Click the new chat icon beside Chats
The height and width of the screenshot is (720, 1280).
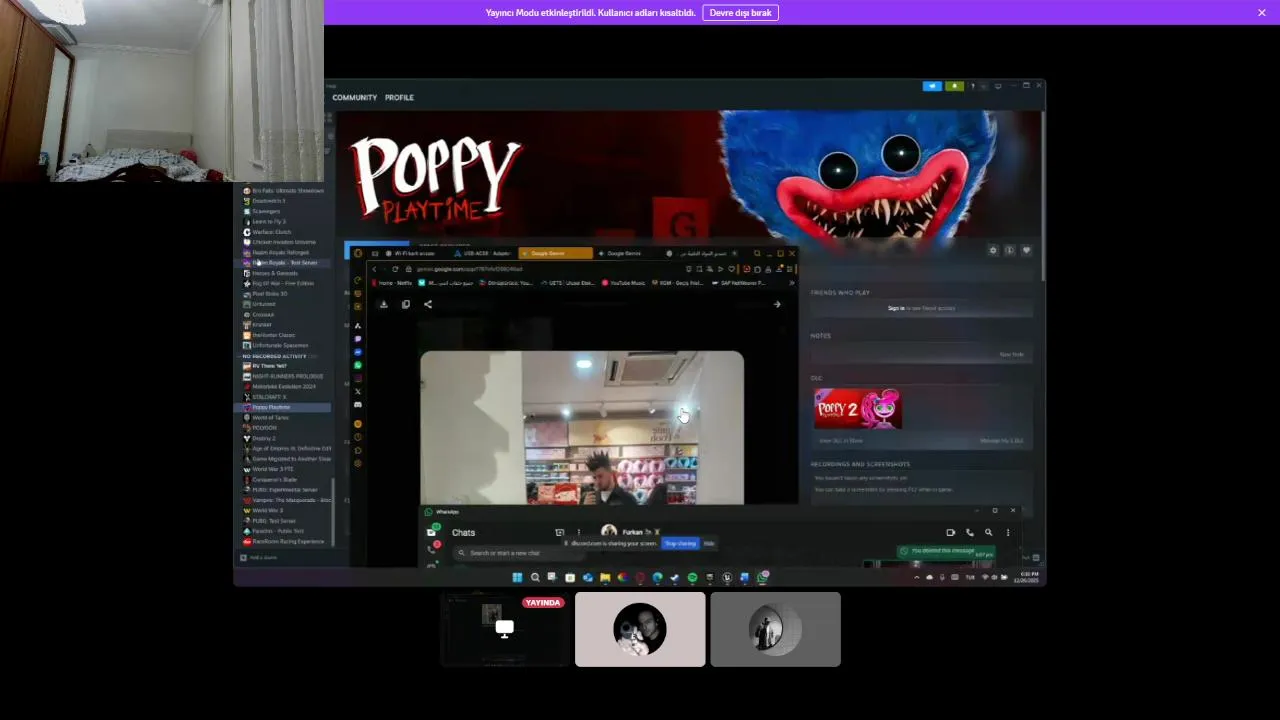pyautogui.click(x=559, y=533)
